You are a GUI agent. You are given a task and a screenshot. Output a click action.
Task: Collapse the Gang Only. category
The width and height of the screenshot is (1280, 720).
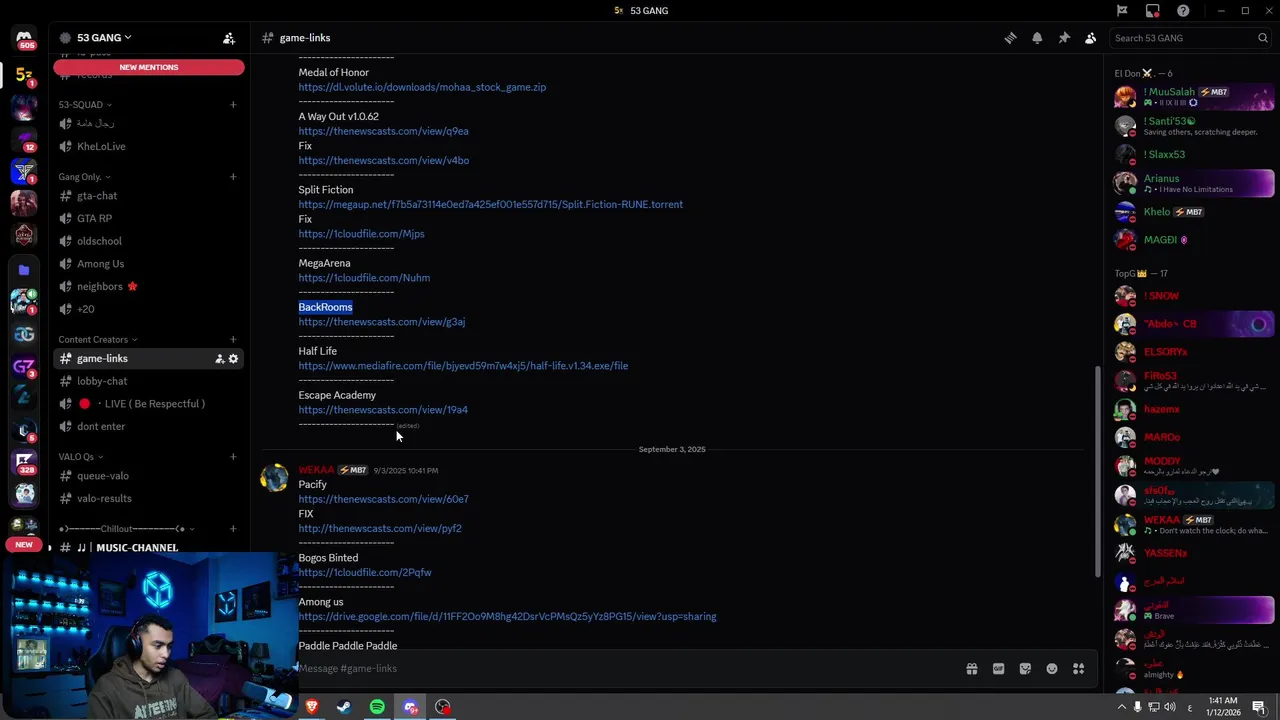85,177
